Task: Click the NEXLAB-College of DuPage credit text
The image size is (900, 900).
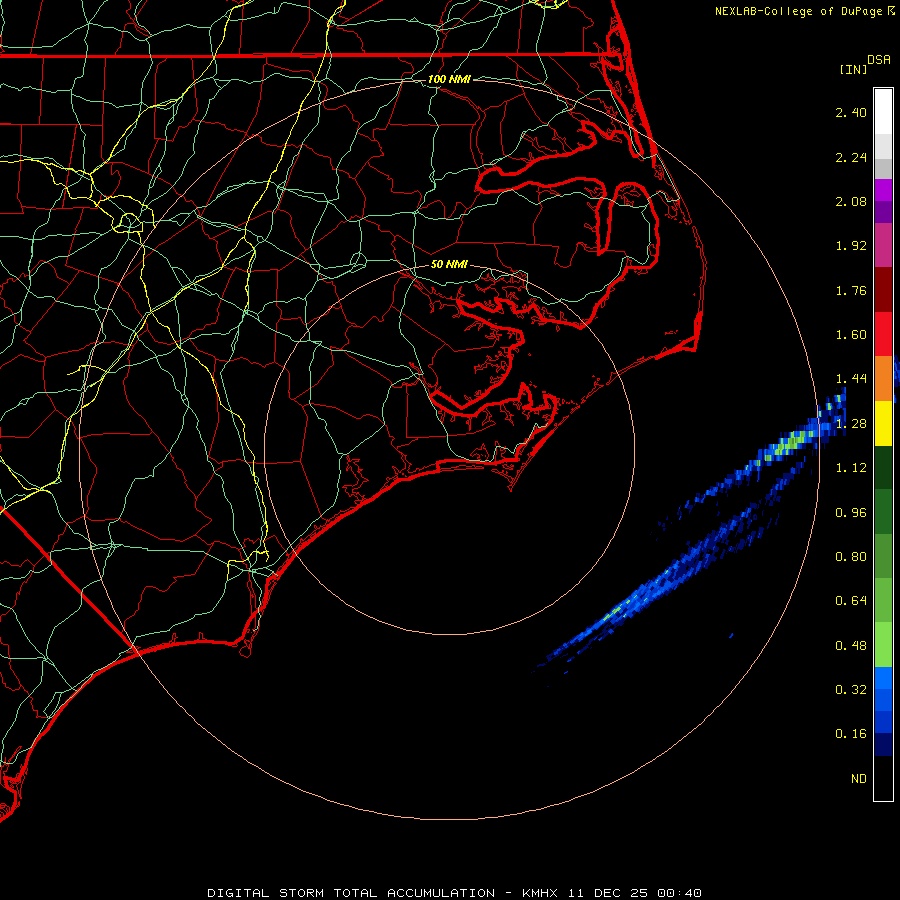Action: click(x=798, y=11)
